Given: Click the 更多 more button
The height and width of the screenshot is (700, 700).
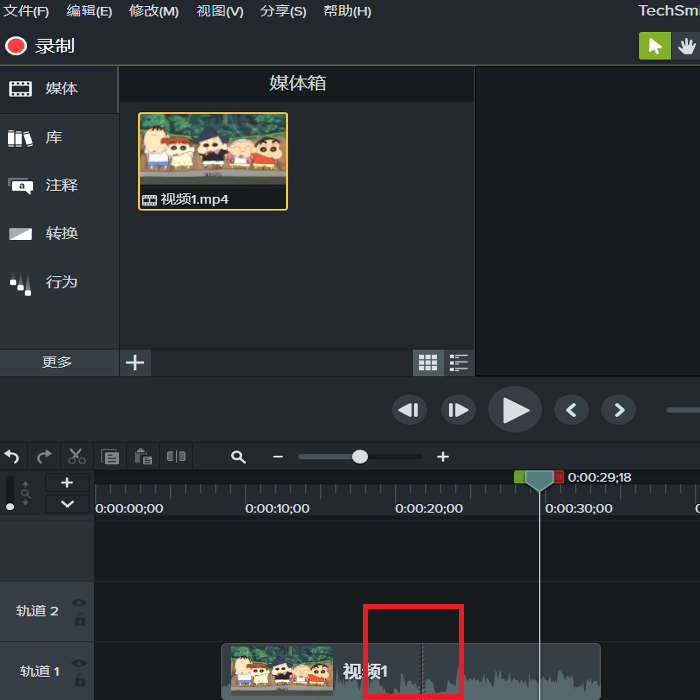Looking at the screenshot, I should 59,362.
